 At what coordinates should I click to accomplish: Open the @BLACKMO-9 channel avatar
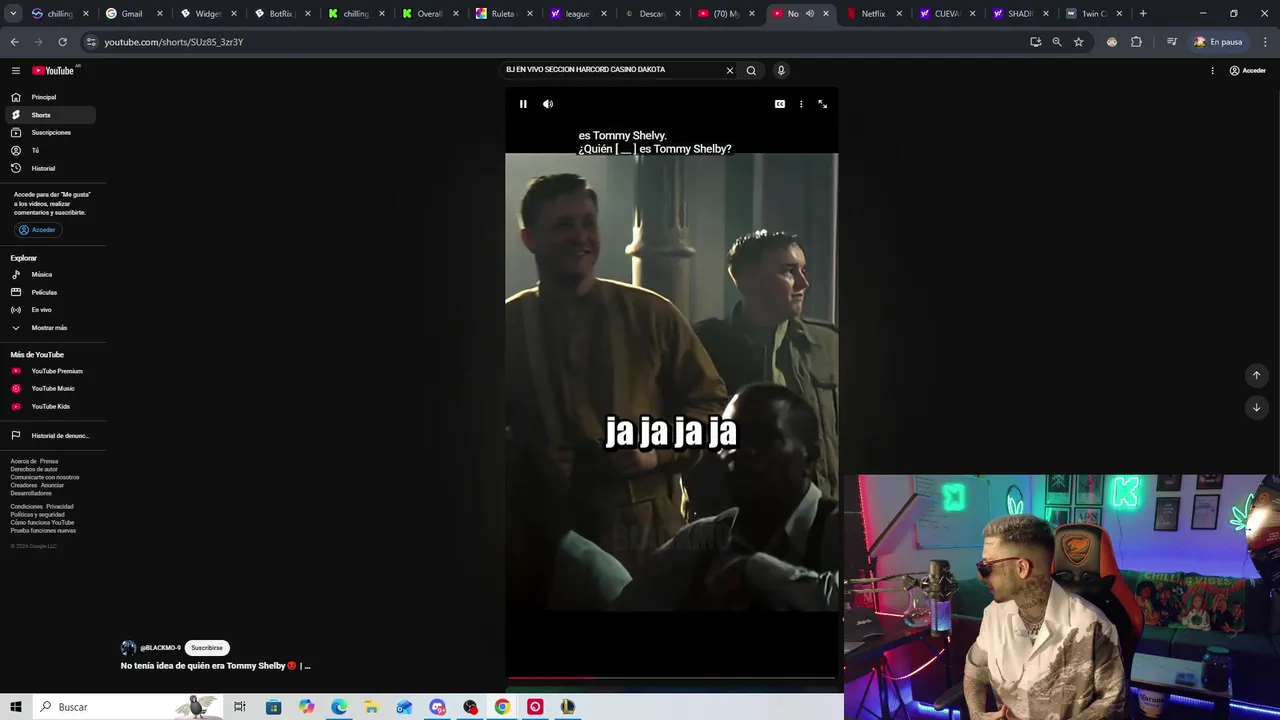pos(128,648)
